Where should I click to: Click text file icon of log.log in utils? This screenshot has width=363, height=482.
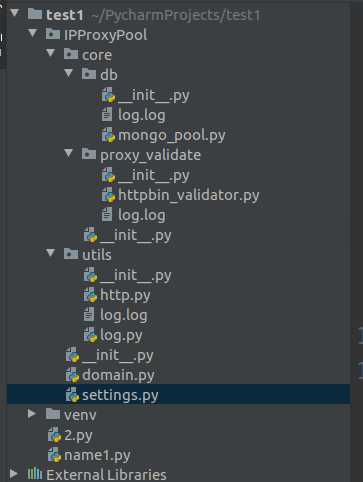(x=89, y=314)
